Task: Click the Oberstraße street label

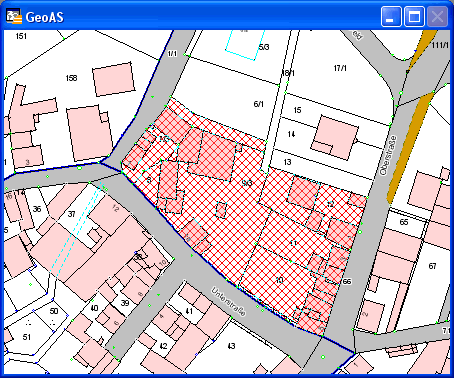Action: click(x=388, y=155)
